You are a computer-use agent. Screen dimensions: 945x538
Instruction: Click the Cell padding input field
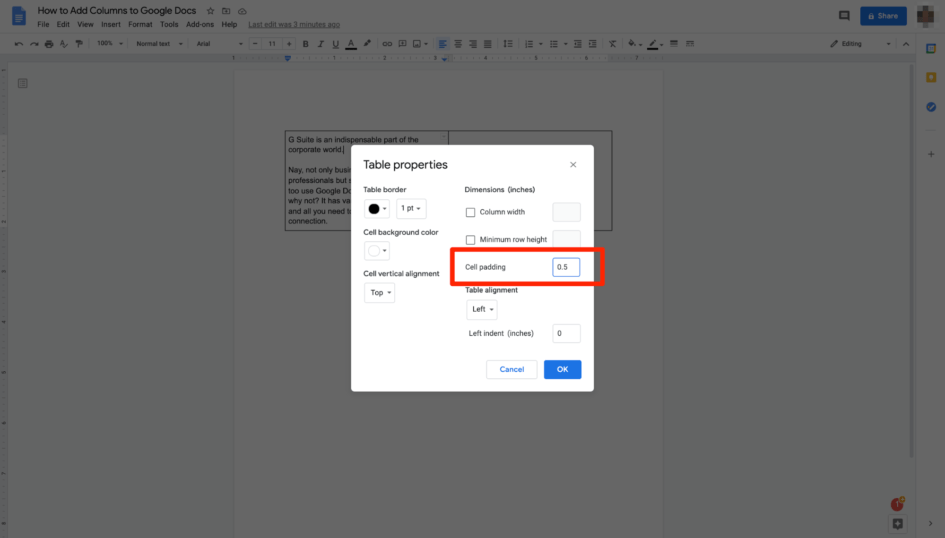pyautogui.click(x=566, y=267)
